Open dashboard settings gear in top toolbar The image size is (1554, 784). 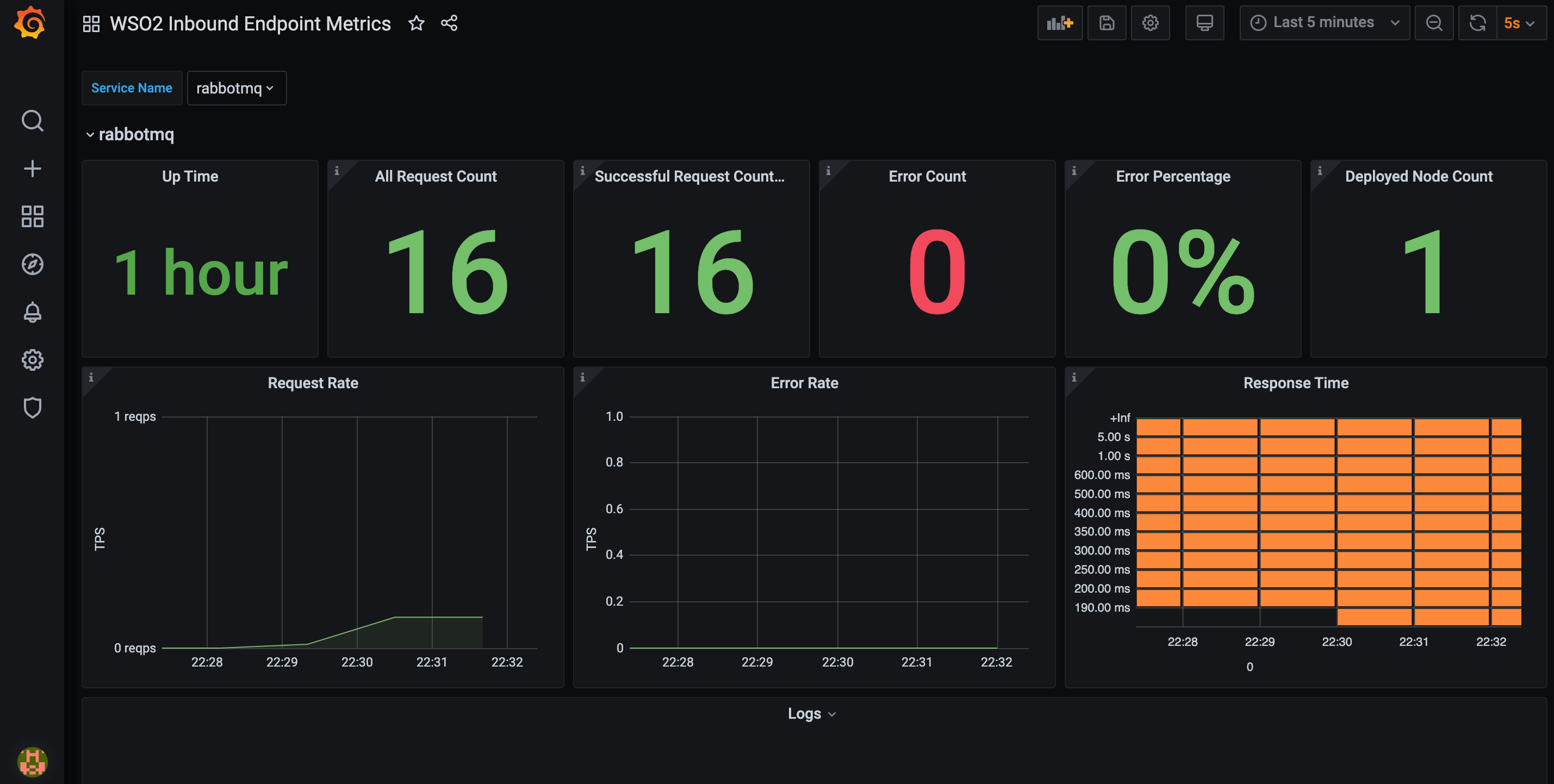point(1150,23)
